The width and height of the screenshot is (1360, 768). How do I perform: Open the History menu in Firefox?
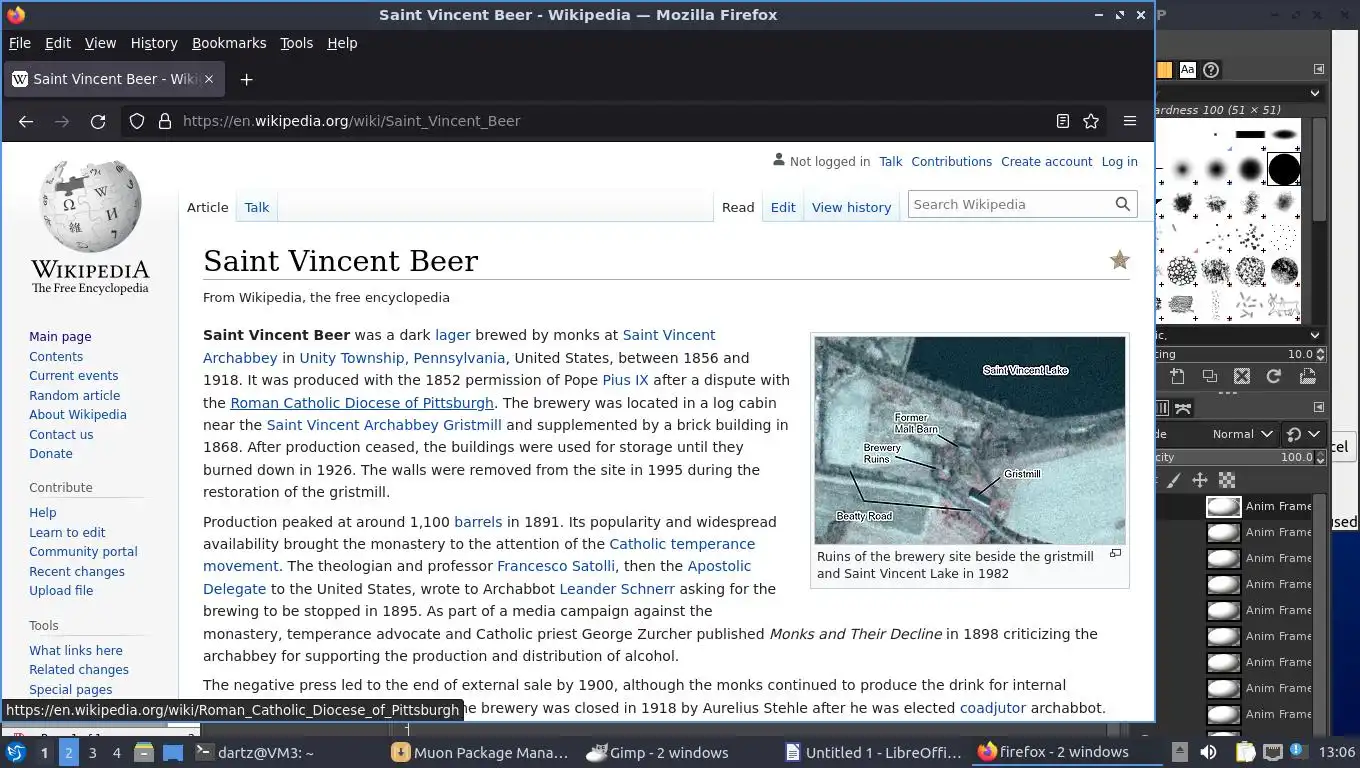point(154,43)
